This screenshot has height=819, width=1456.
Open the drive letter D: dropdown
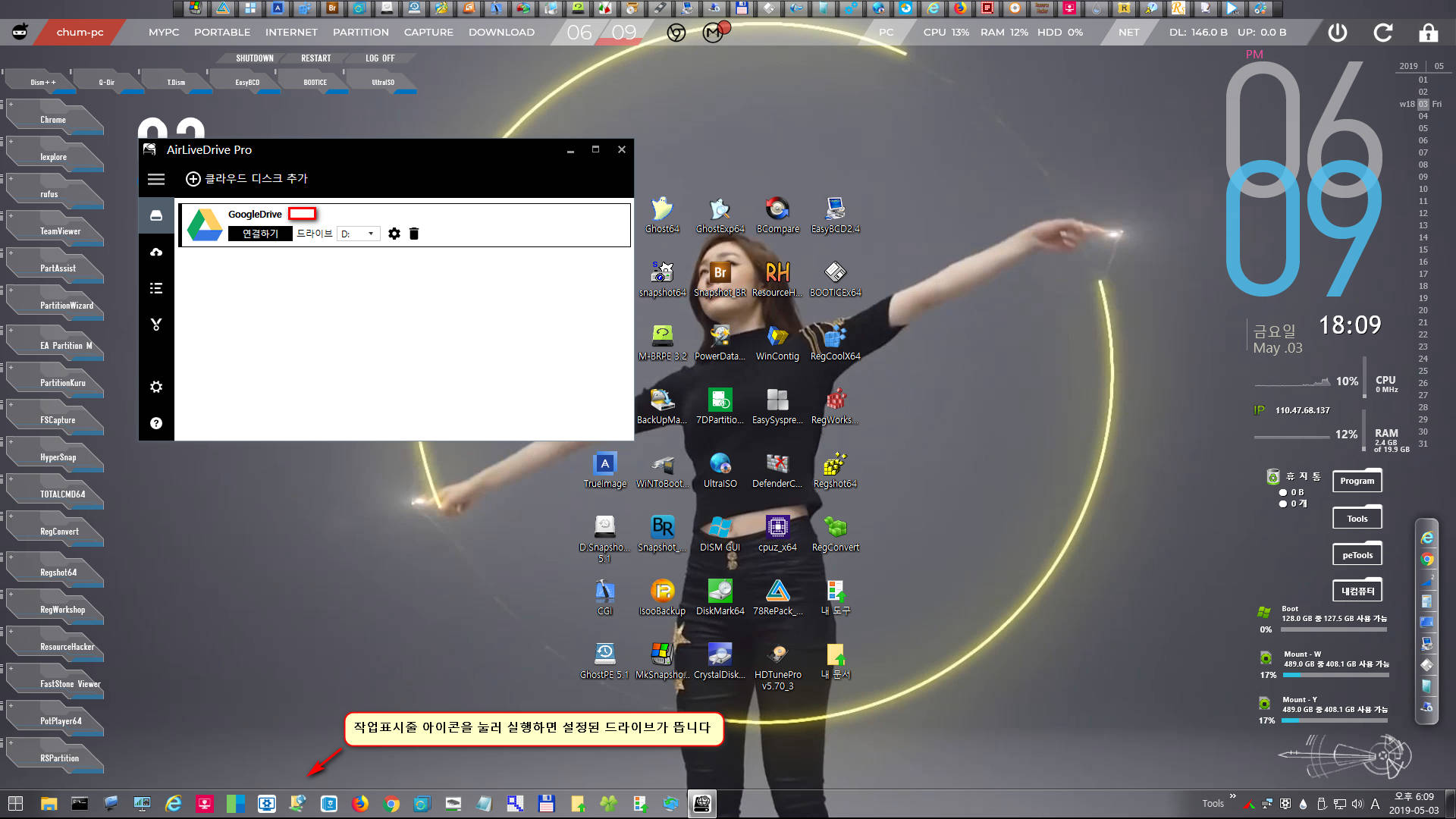358,234
